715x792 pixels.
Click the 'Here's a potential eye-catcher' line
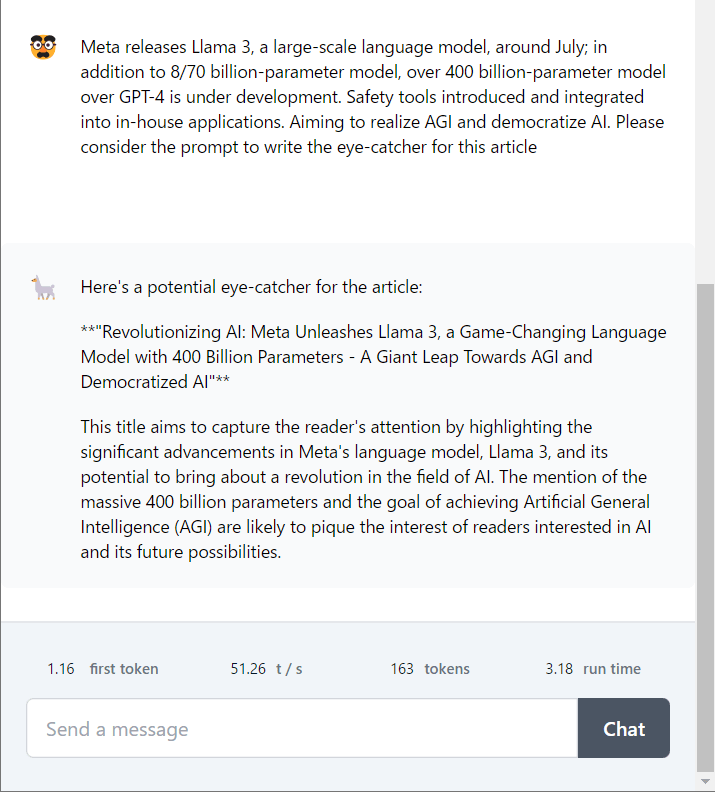click(252, 288)
